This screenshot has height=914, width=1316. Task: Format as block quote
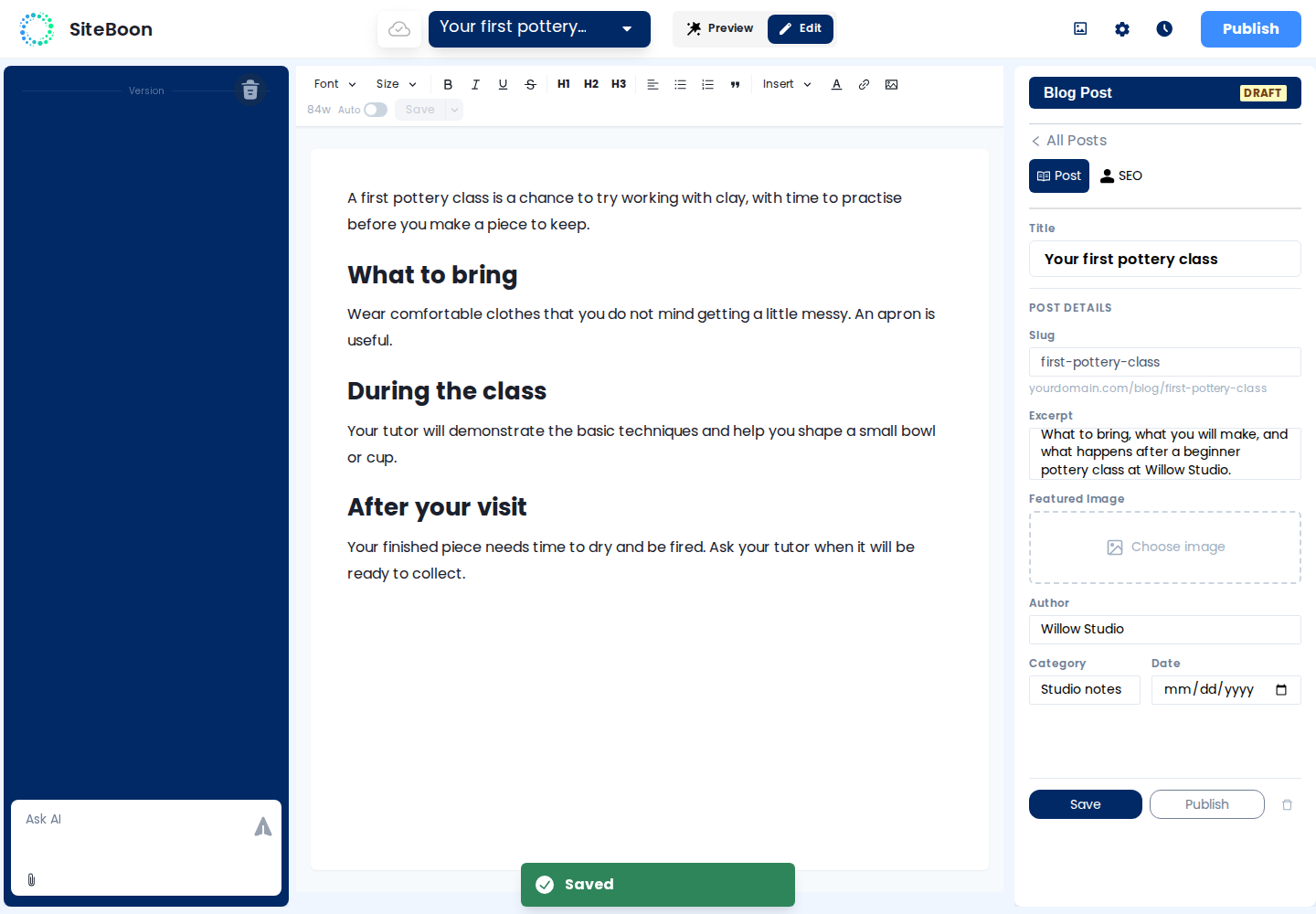[x=735, y=84]
